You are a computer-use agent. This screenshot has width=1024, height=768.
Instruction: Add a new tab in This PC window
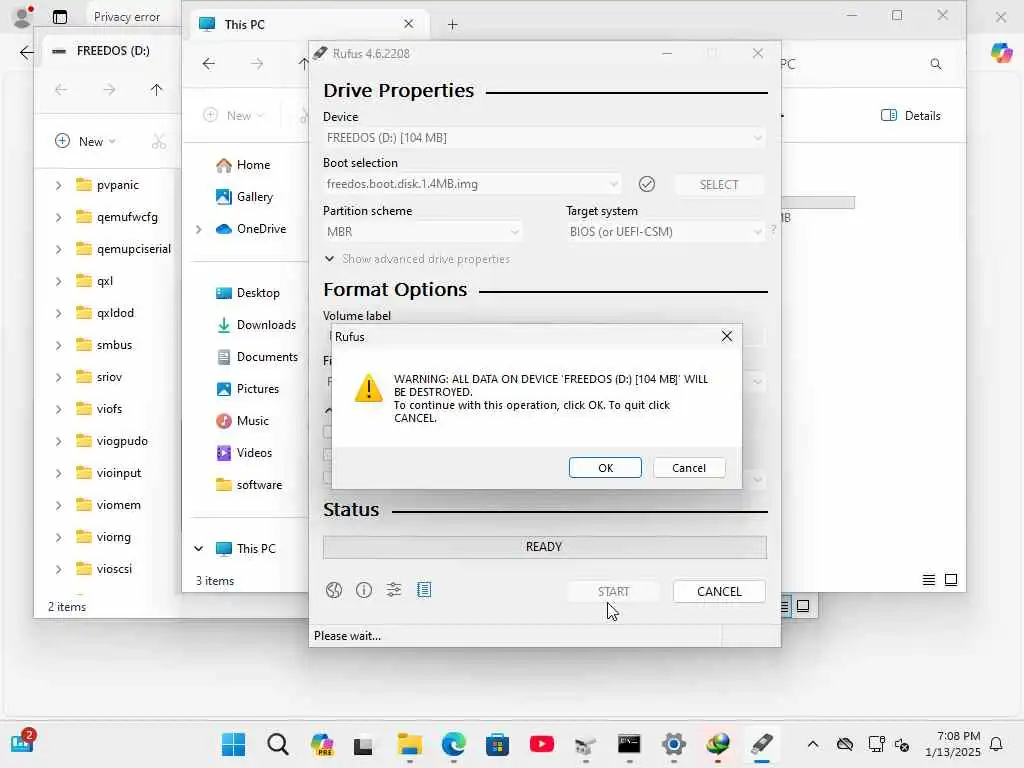[x=453, y=25]
